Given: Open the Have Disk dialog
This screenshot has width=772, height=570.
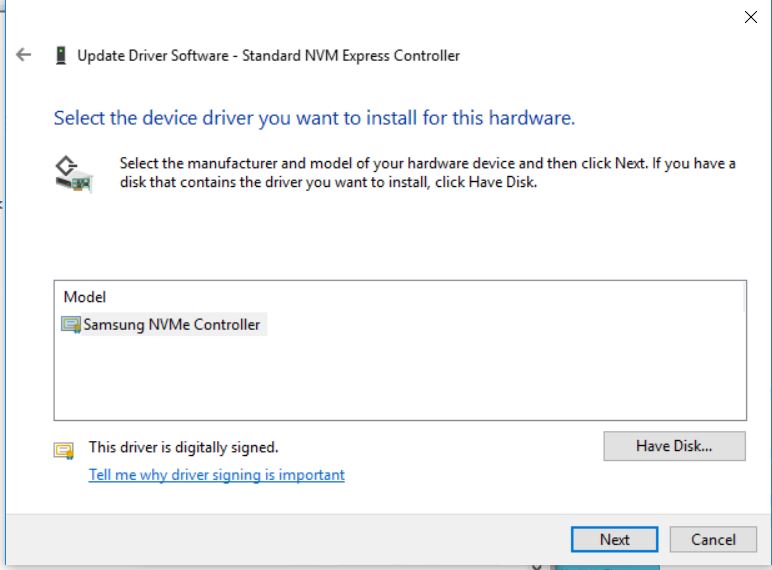Looking at the screenshot, I should 674,446.
